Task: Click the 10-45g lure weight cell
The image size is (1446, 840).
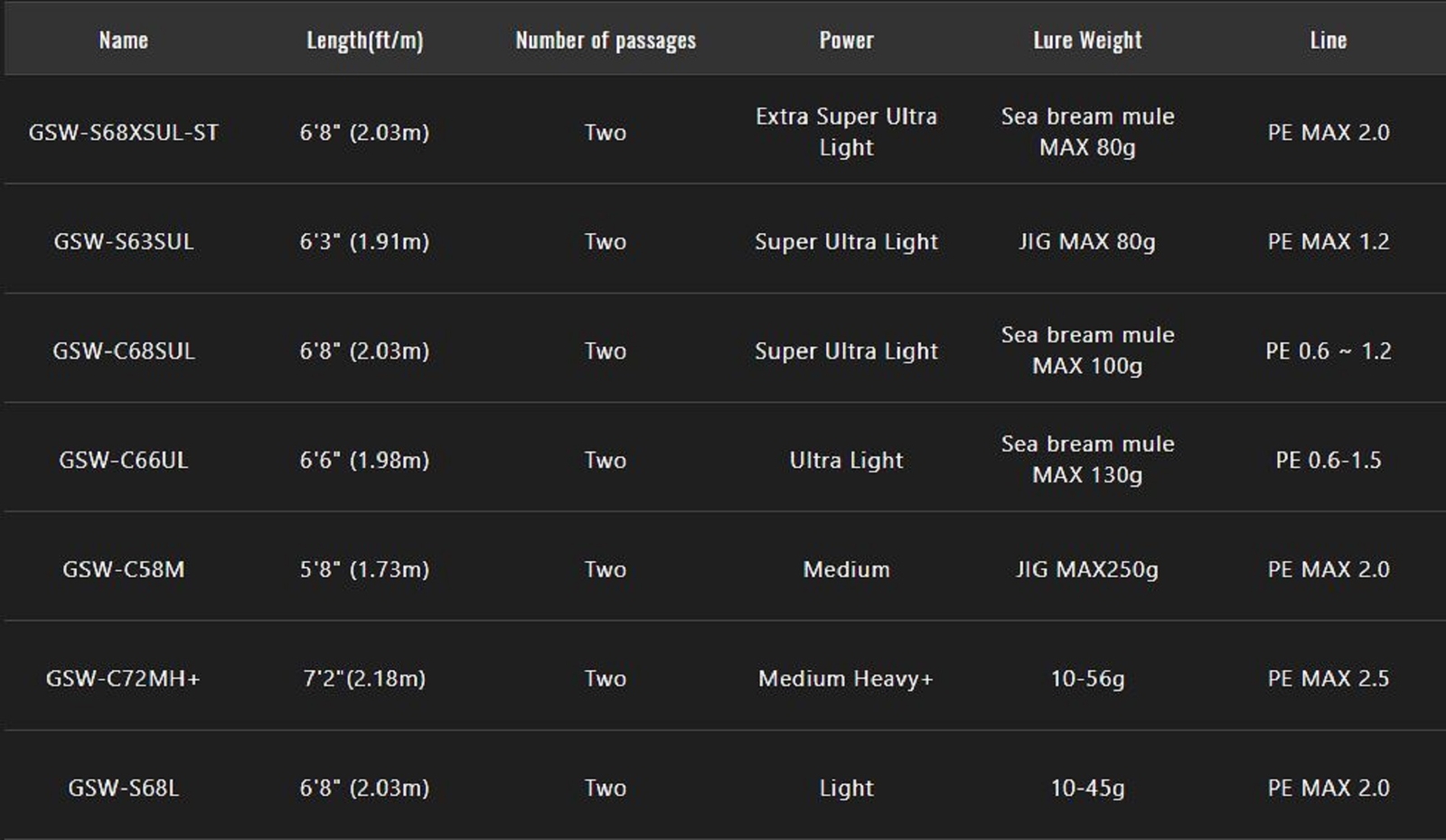Action: pos(1087,788)
